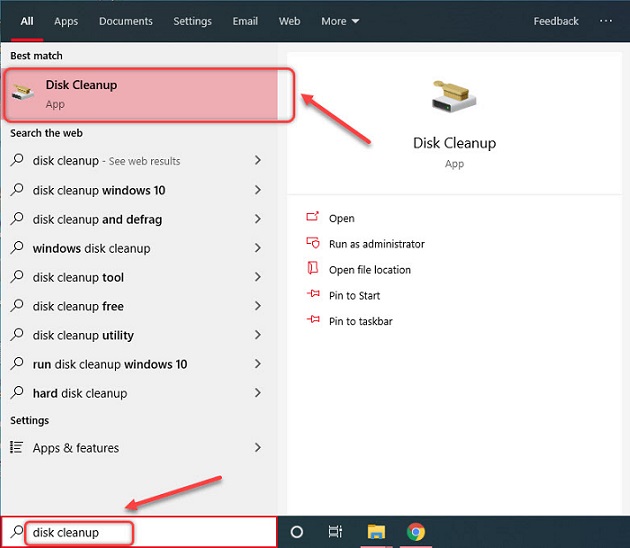This screenshot has width=630, height=548.
Task: Expand the 'Apps & features' chevron
Action: (258, 447)
